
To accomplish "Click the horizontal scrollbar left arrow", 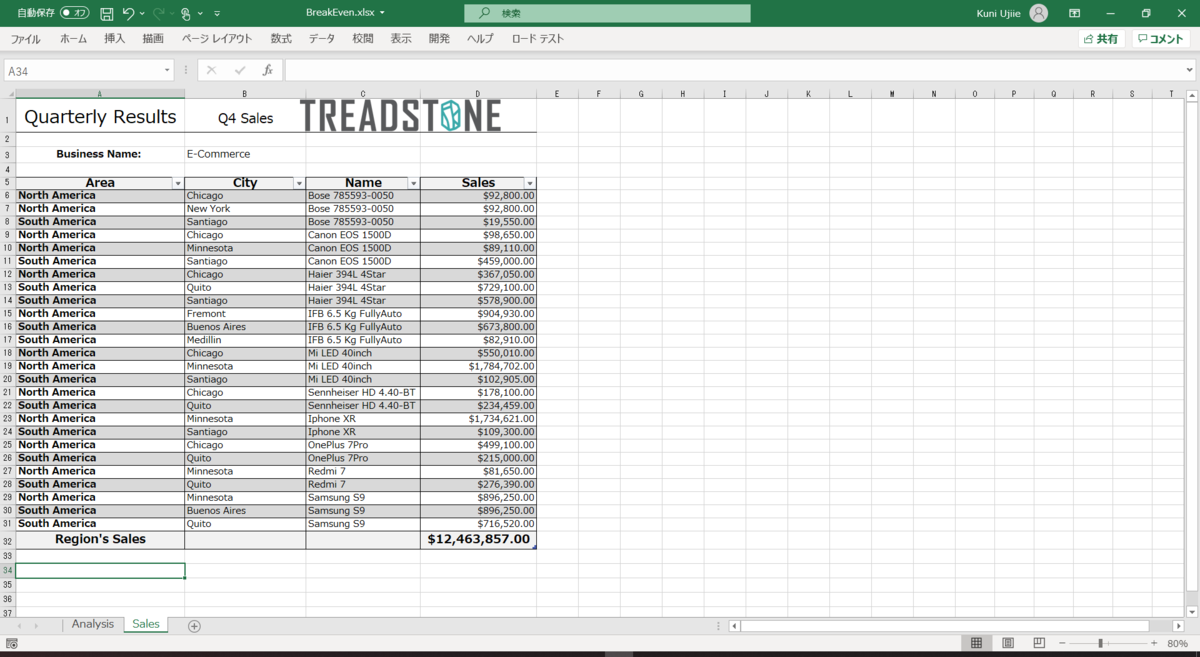I will (735, 626).
